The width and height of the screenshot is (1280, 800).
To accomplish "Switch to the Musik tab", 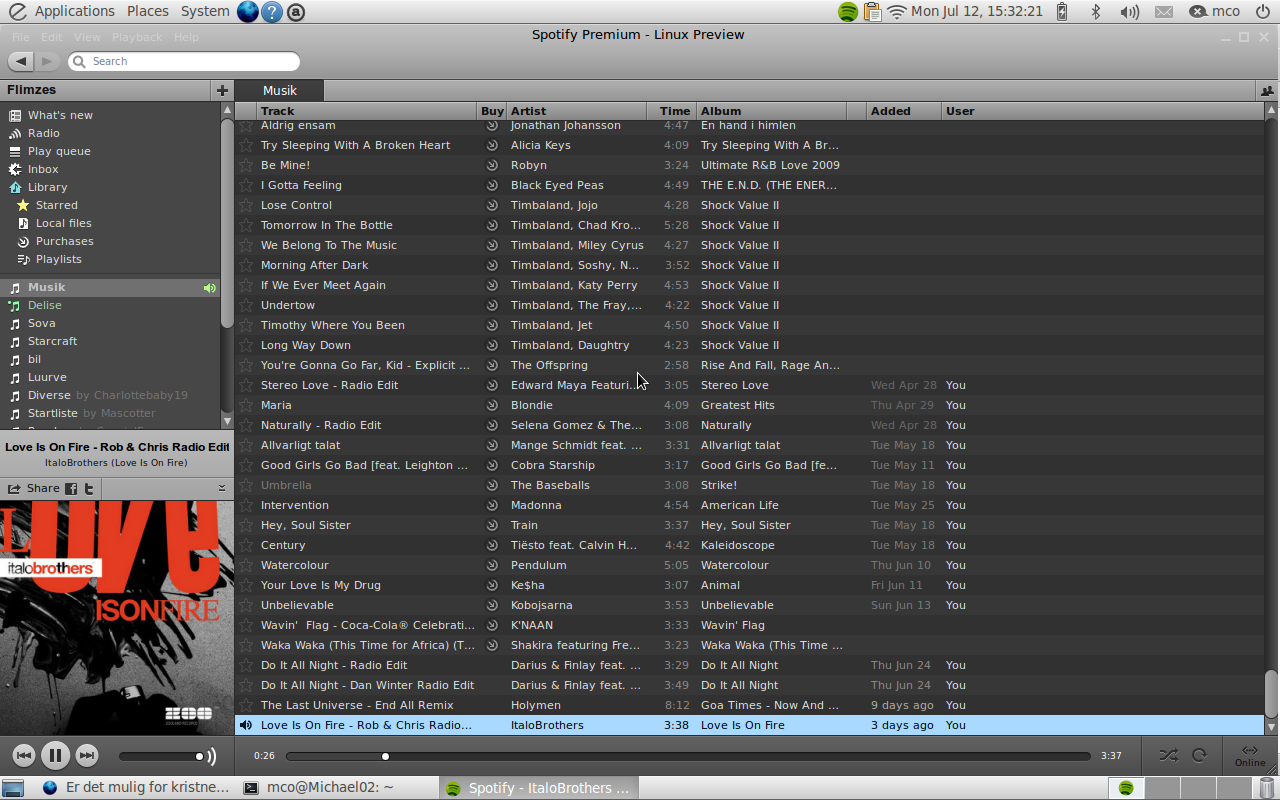I will click(280, 90).
